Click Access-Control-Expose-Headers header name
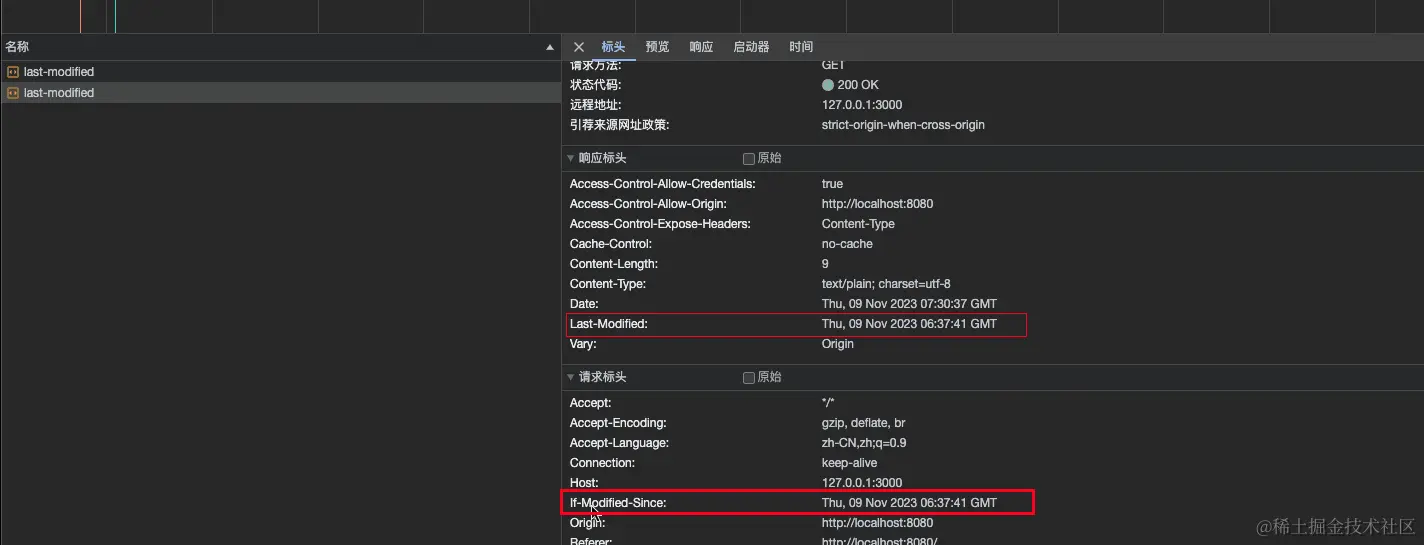The width and height of the screenshot is (1424, 545). point(660,224)
